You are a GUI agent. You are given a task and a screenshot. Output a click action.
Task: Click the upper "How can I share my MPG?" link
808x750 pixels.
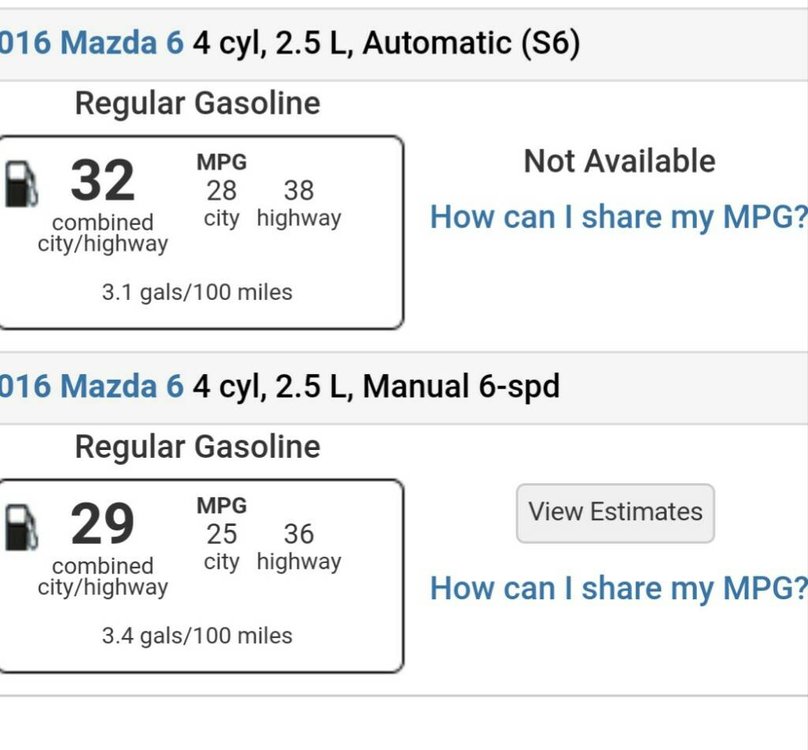[x=618, y=217]
